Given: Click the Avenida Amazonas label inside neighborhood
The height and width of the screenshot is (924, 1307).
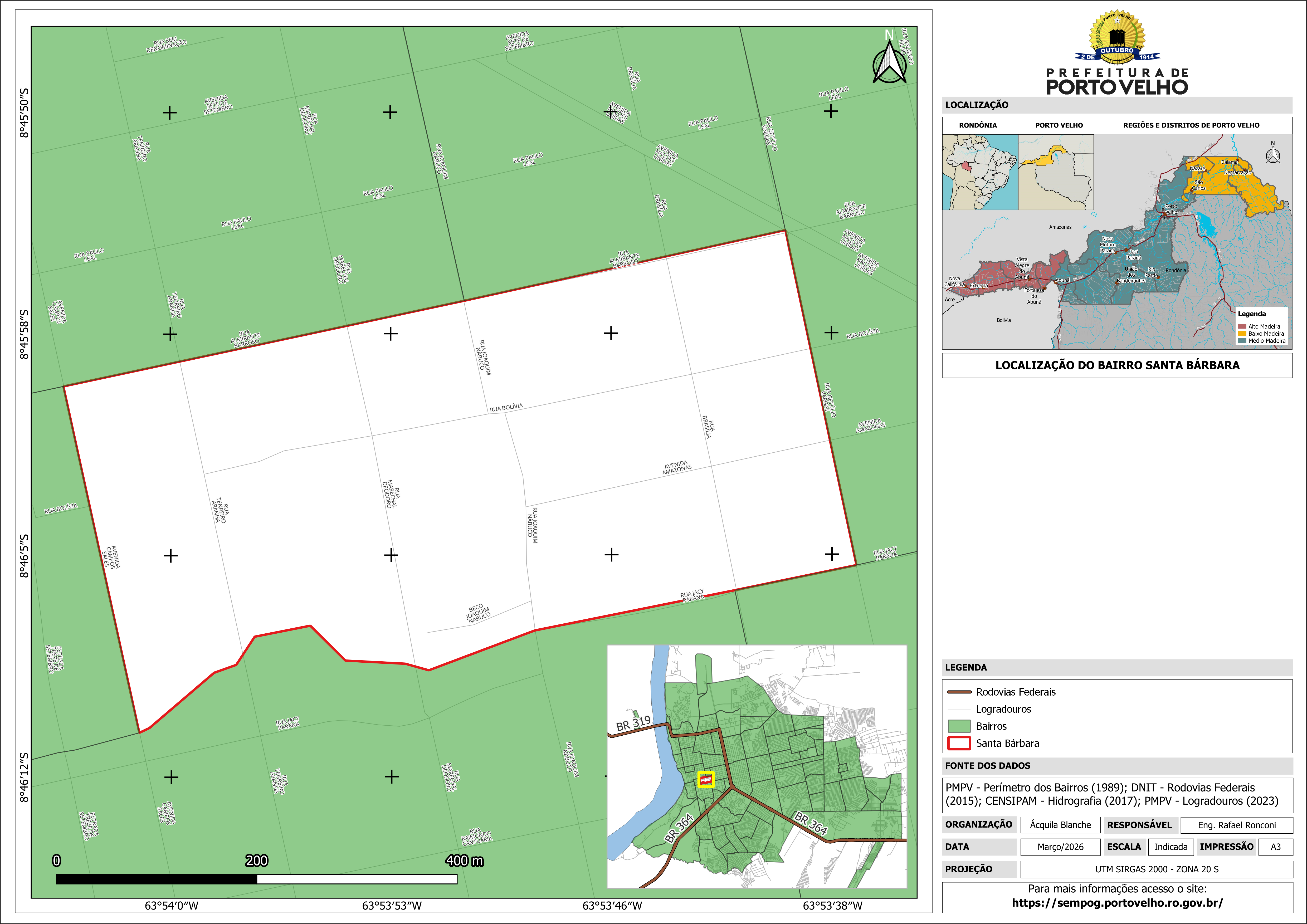Looking at the screenshot, I should tap(677, 467).
